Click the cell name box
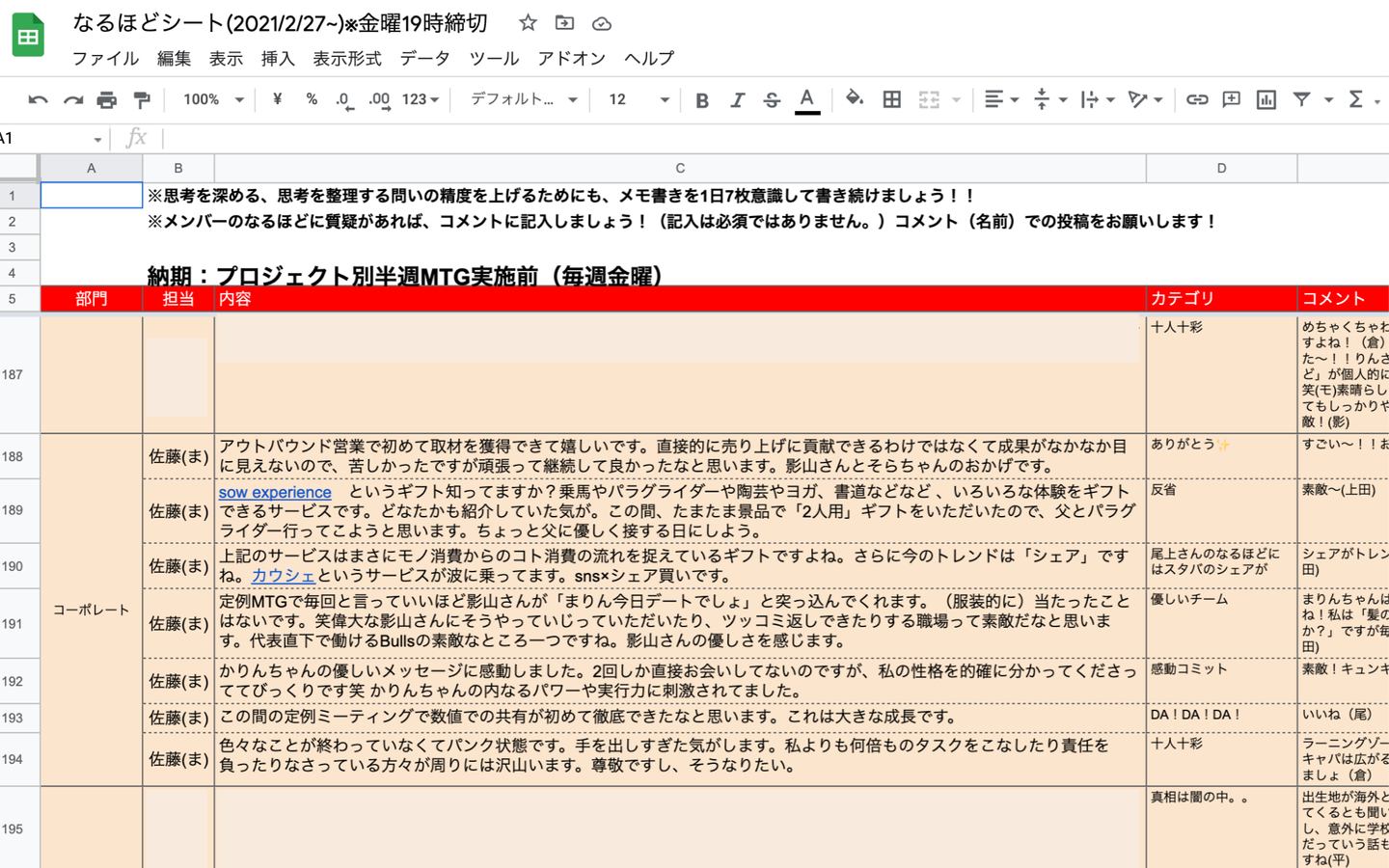The width and height of the screenshot is (1389, 868). [52, 139]
